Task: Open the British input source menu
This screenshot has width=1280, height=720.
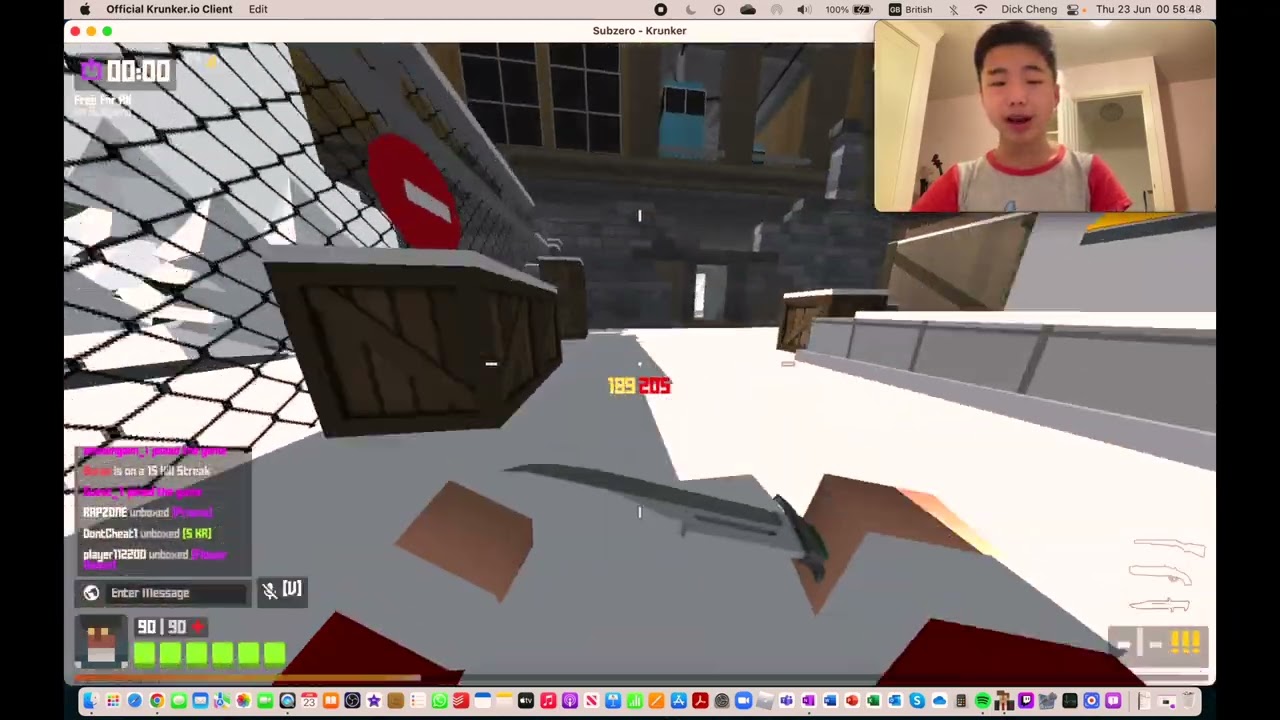Action: 910,9
